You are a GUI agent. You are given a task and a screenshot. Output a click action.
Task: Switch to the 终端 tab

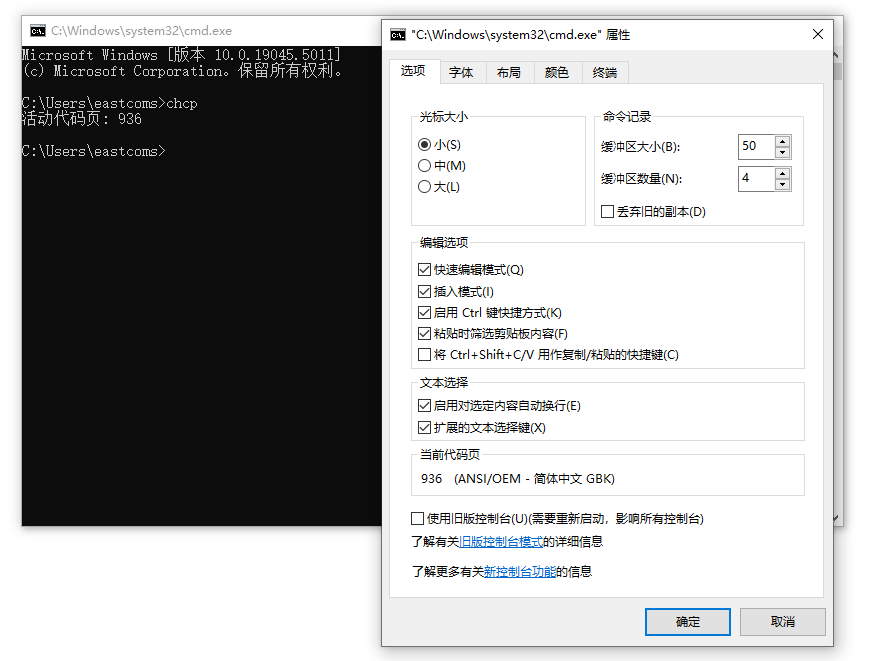coord(605,73)
